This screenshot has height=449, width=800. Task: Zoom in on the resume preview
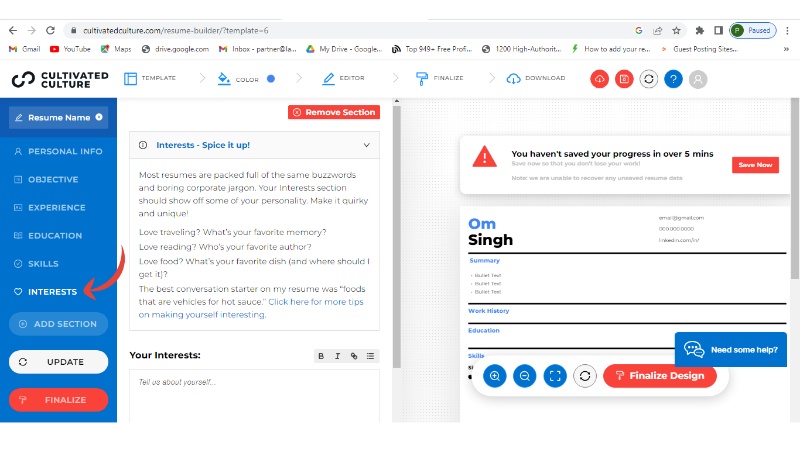click(x=494, y=376)
